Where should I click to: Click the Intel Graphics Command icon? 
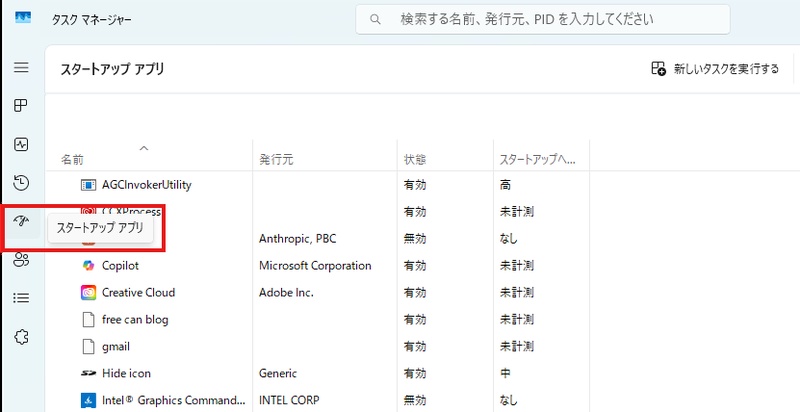tap(89, 401)
